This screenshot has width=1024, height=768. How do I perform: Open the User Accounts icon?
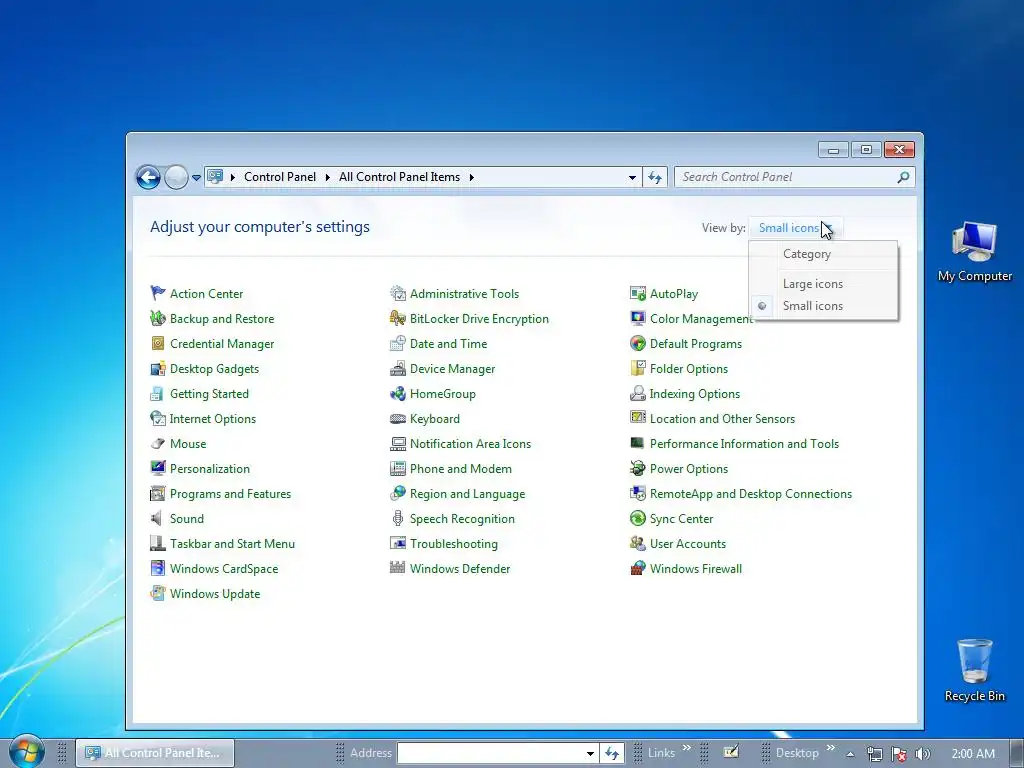click(x=637, y=543)
